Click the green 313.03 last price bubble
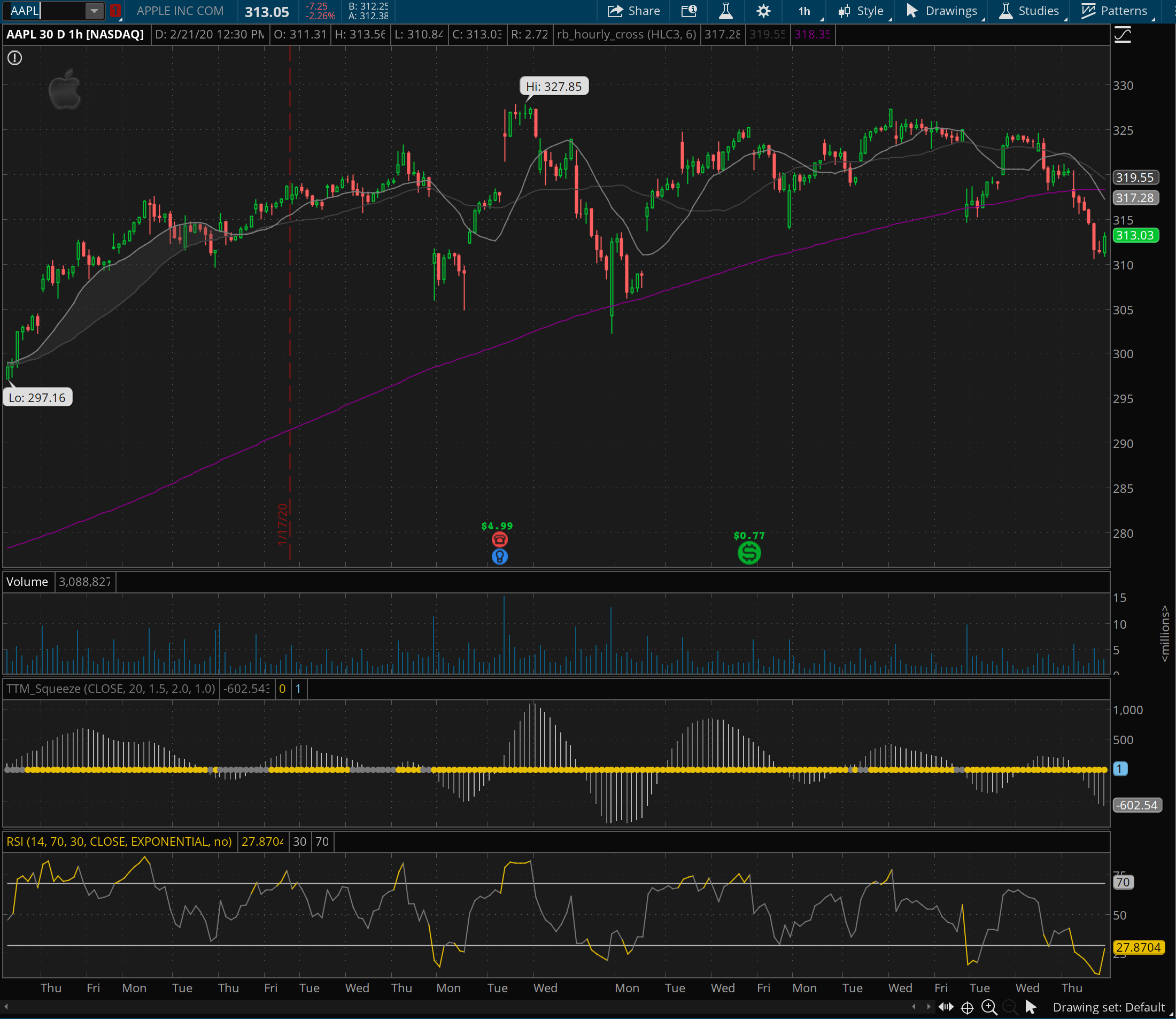Screen dimensions: 1176x1019 click(1135, 235)
